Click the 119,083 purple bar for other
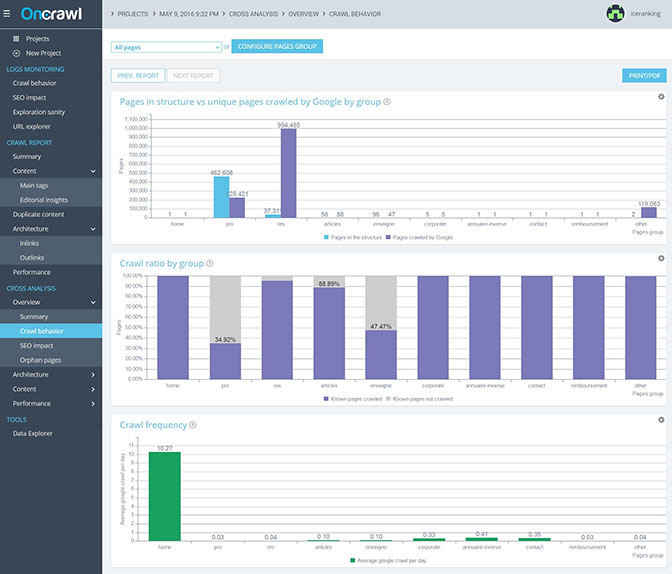 tap(649, 213)
